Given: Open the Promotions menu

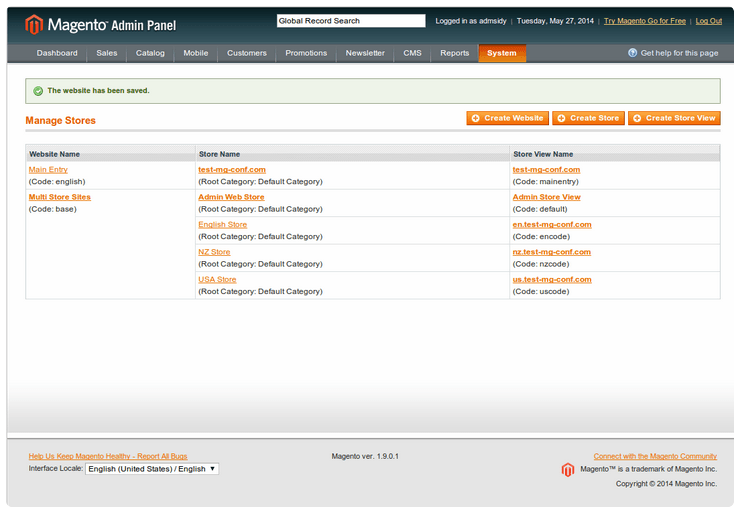Looking at the screenshot, I should click(306, 53).
